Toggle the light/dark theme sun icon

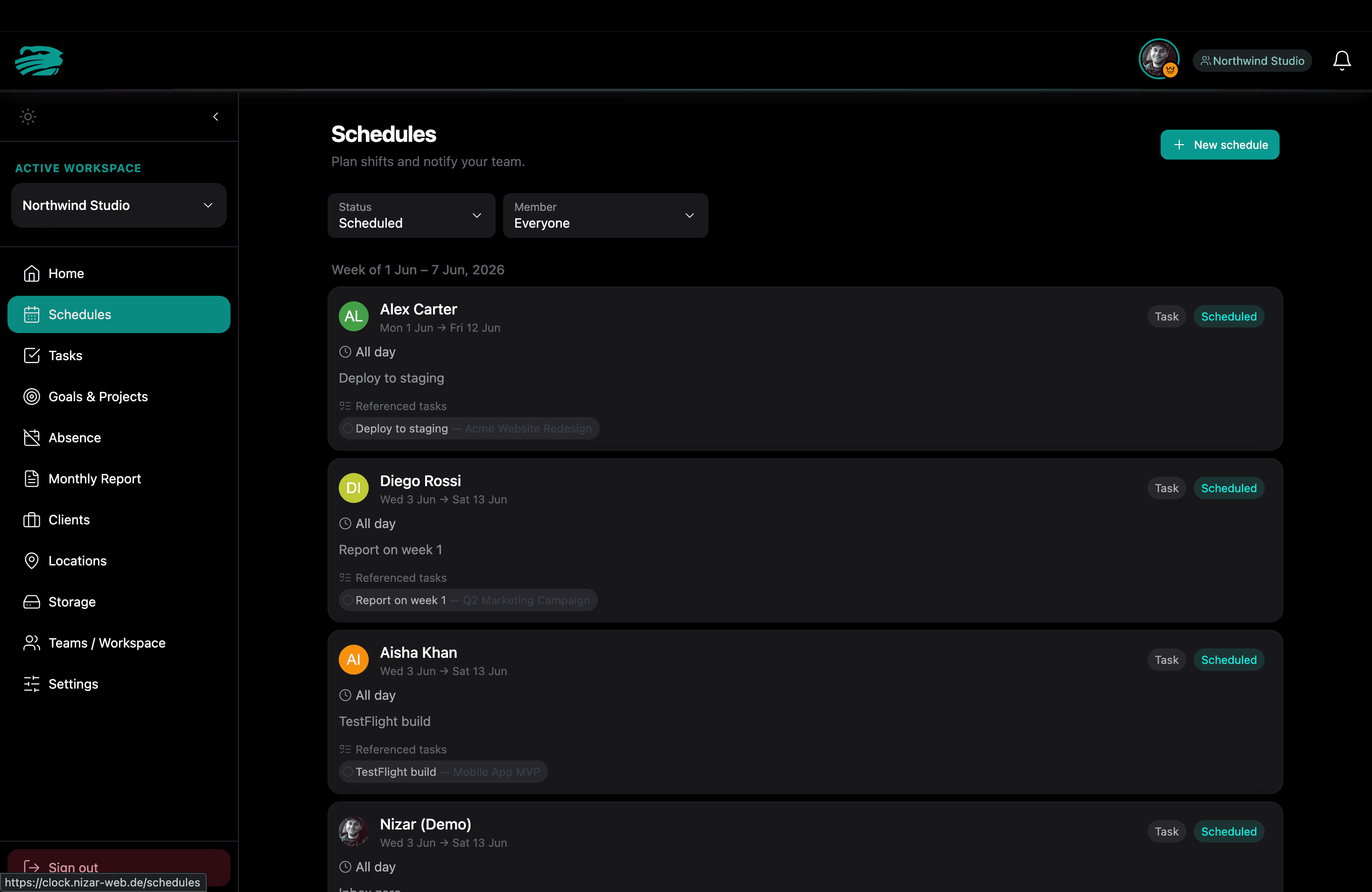click(28, 117)
